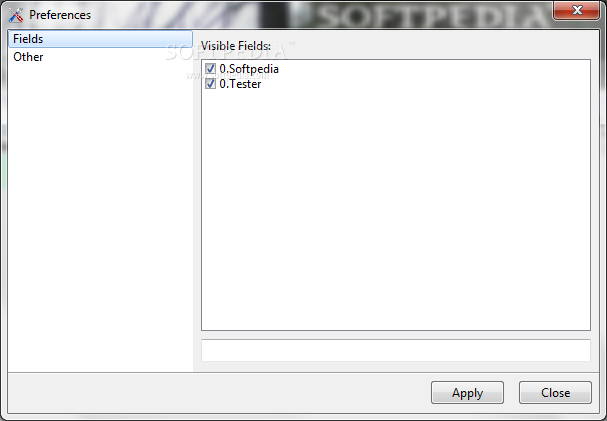Click the Preferences tools icon in title bar

pyautogui.click(x=16, y=15)
